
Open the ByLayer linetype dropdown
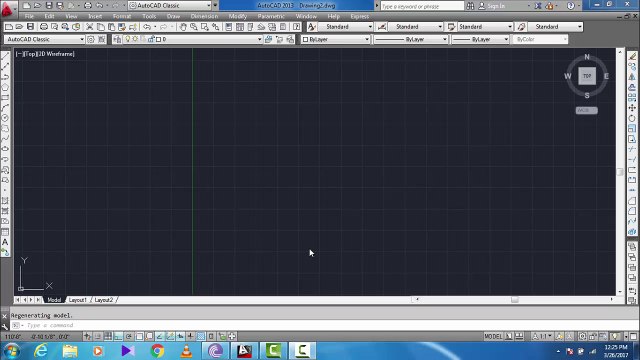click(x=411, y=39)
